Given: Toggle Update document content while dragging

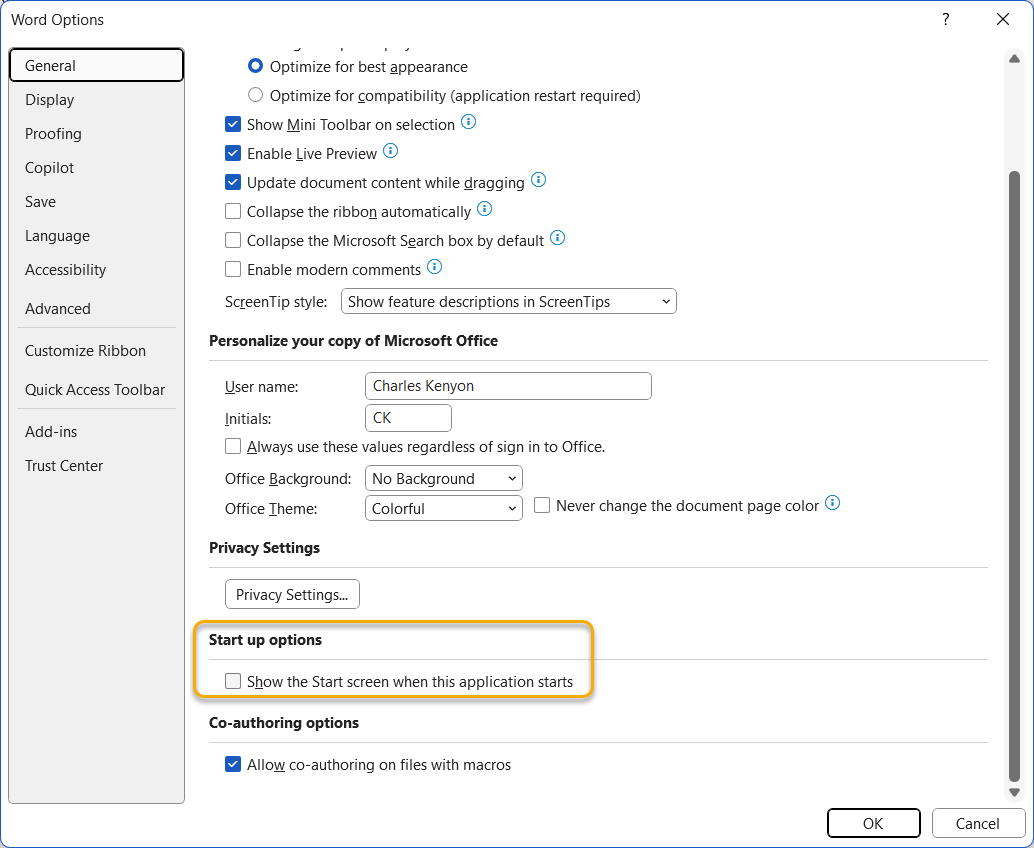Looking at the screenshot, I should coord(233,182).
